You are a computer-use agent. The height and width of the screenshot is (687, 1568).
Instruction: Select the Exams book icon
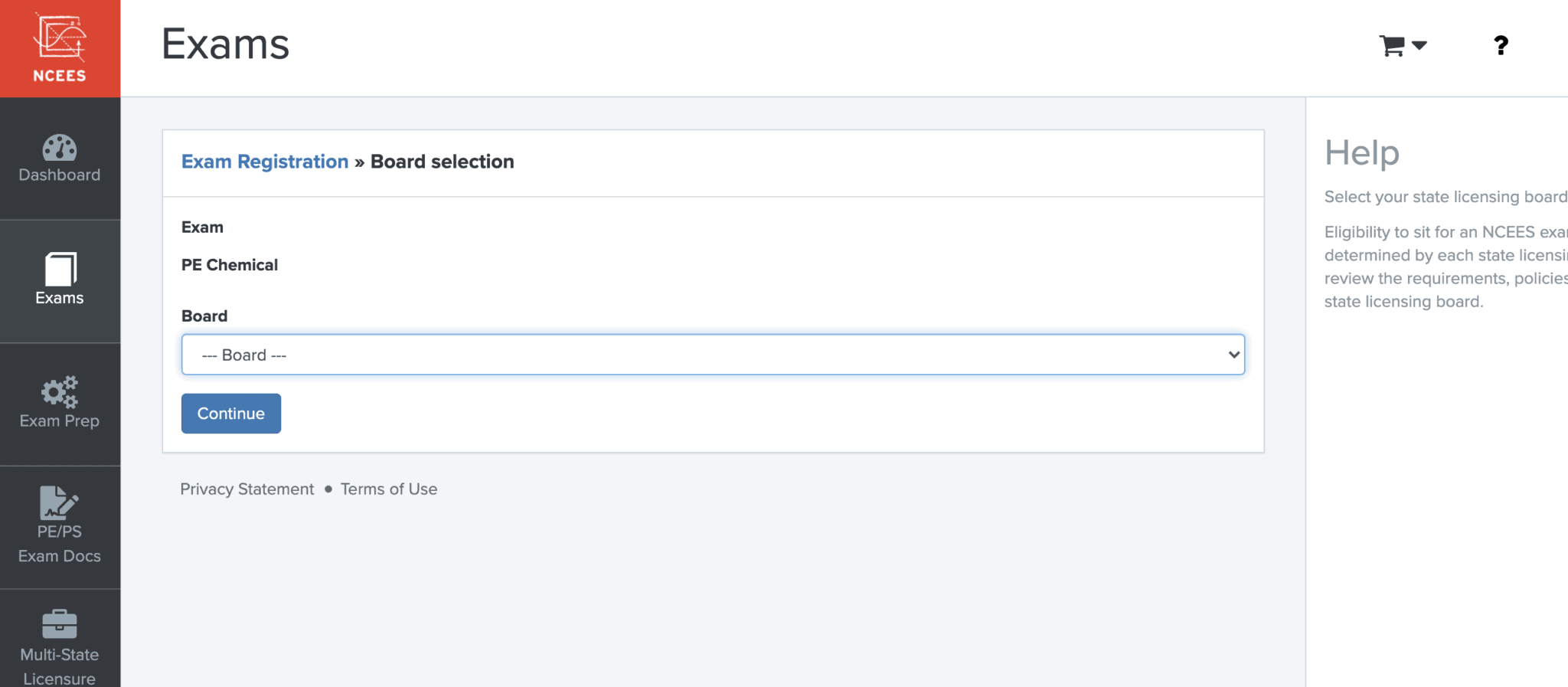tap(60, 269)
